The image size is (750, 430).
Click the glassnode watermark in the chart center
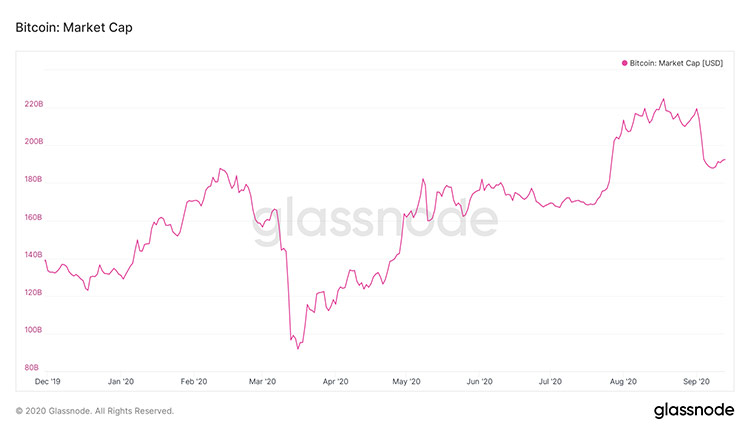372,219
